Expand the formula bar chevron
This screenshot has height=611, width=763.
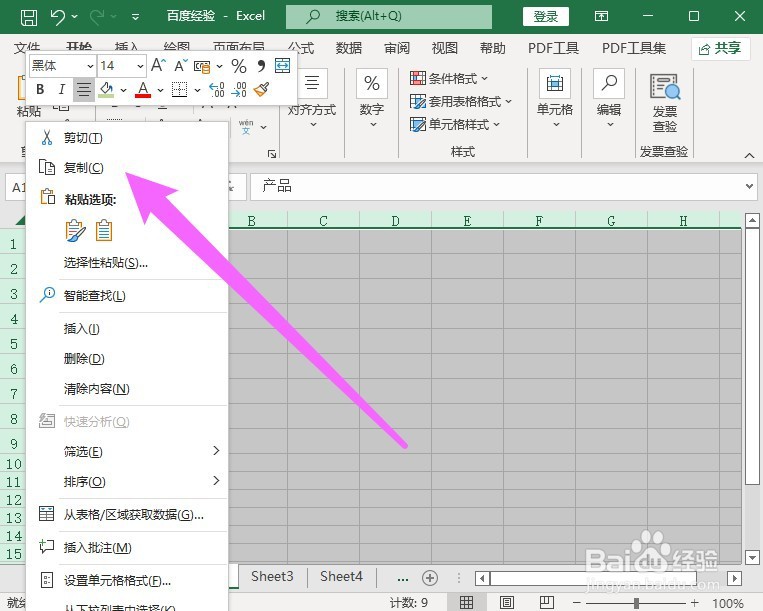tap(749, 186)
